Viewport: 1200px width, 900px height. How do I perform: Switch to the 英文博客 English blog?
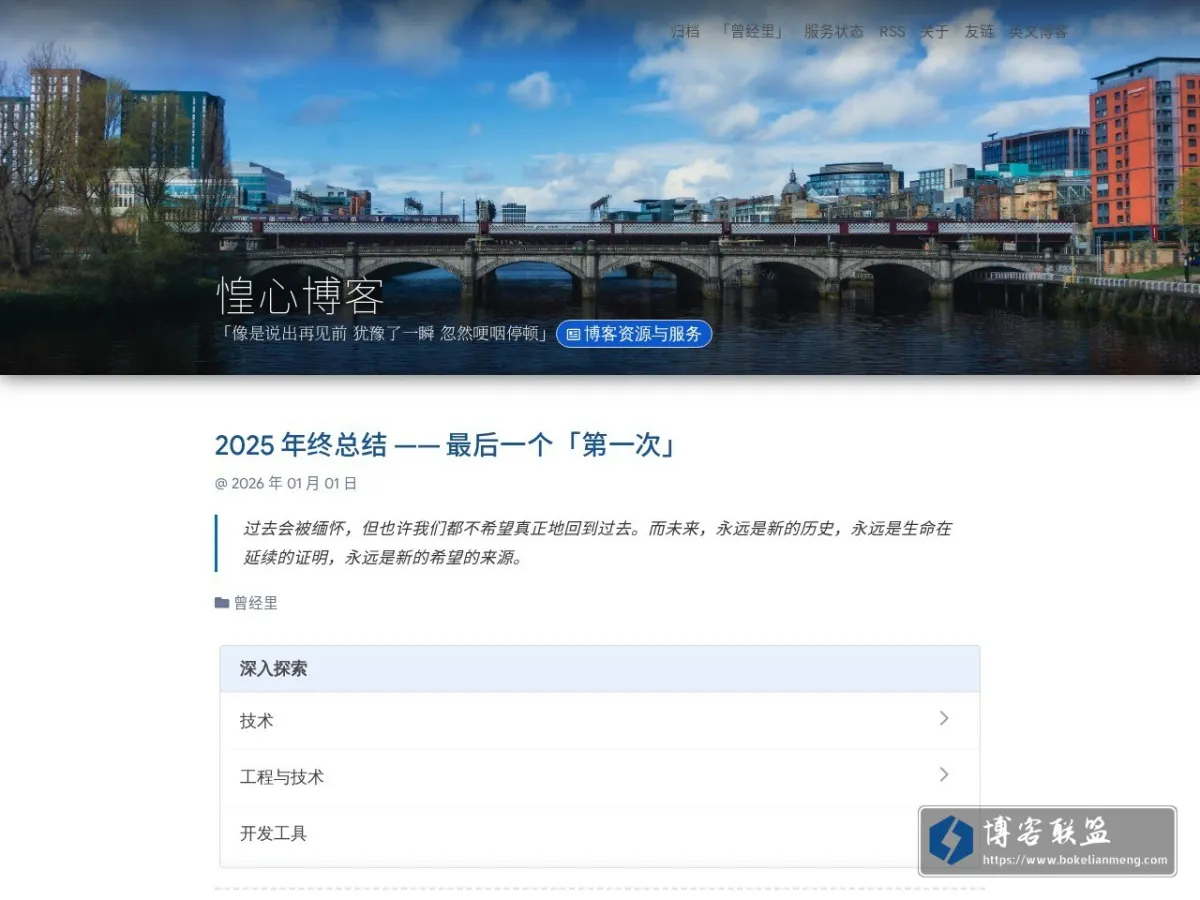click(x=1038, y=31)
